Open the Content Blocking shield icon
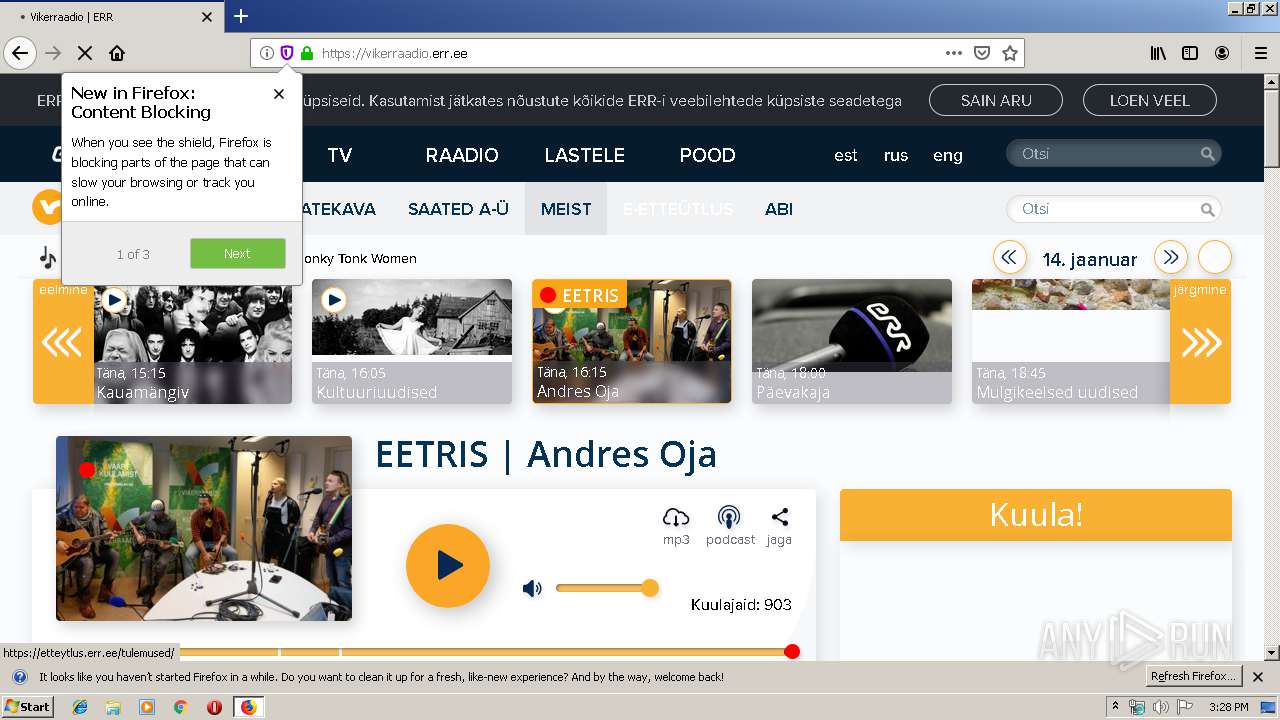The width and height of the screenshot is (1280, 720). [x=287, y=53]
